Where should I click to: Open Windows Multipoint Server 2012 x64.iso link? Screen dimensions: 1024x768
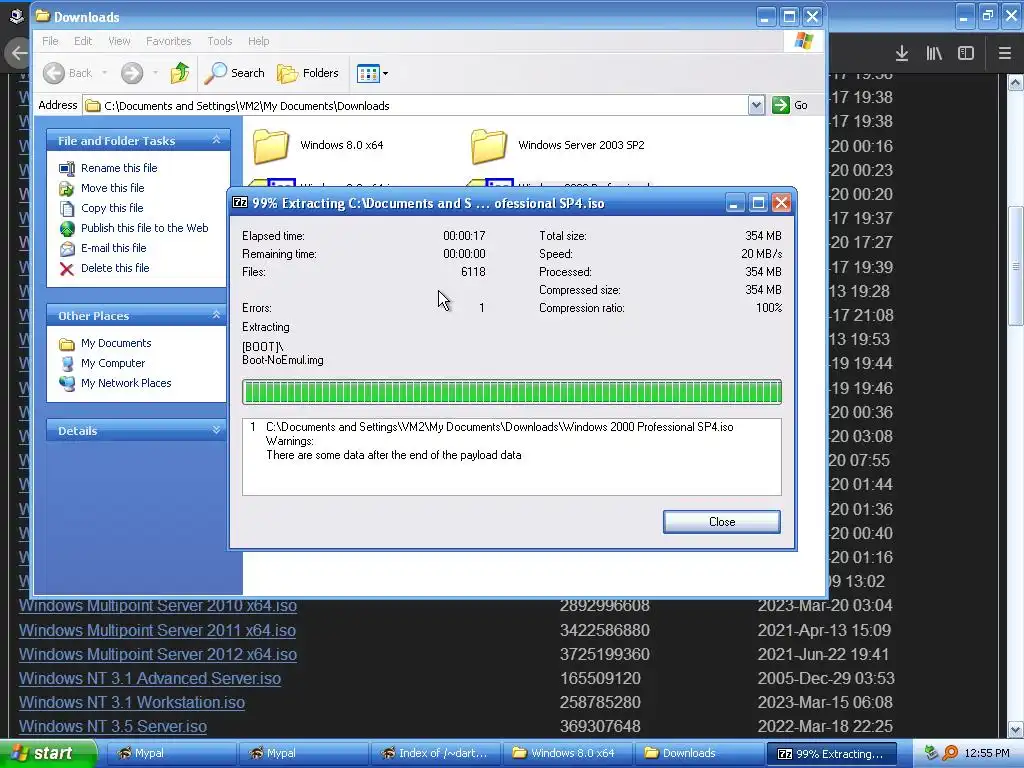[x=158, y=654]
